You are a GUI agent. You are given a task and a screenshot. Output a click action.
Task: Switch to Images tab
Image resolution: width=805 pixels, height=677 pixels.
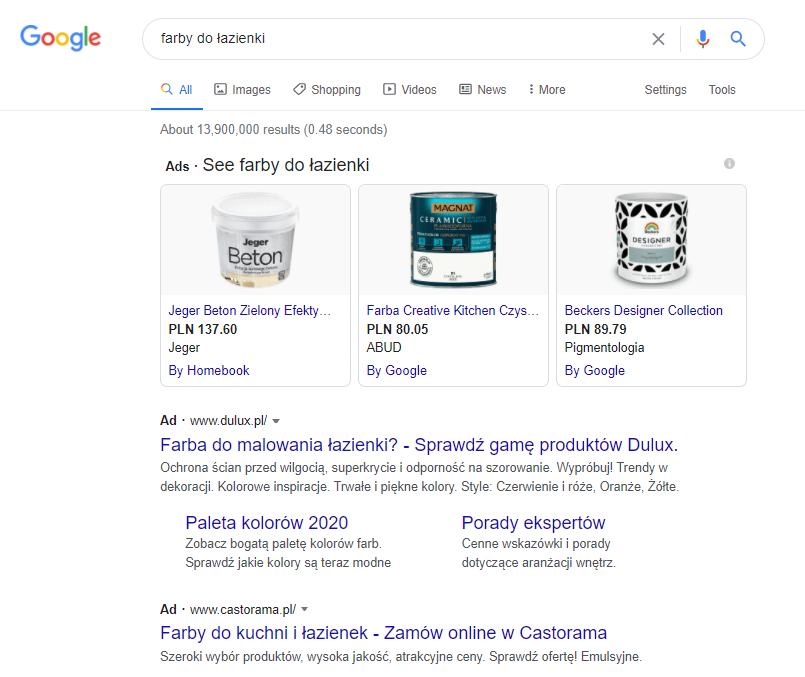[242, 90]
